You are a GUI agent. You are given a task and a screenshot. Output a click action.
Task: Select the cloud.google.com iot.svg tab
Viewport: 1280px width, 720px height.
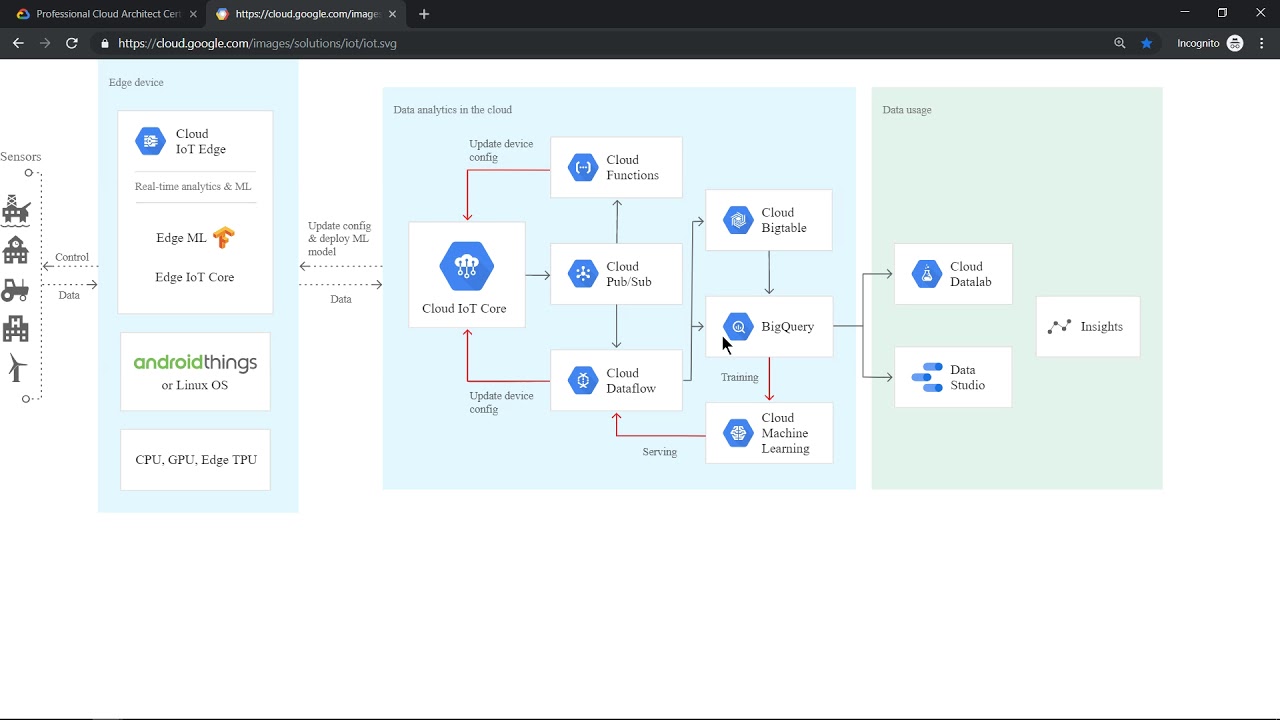coord(306,14)
